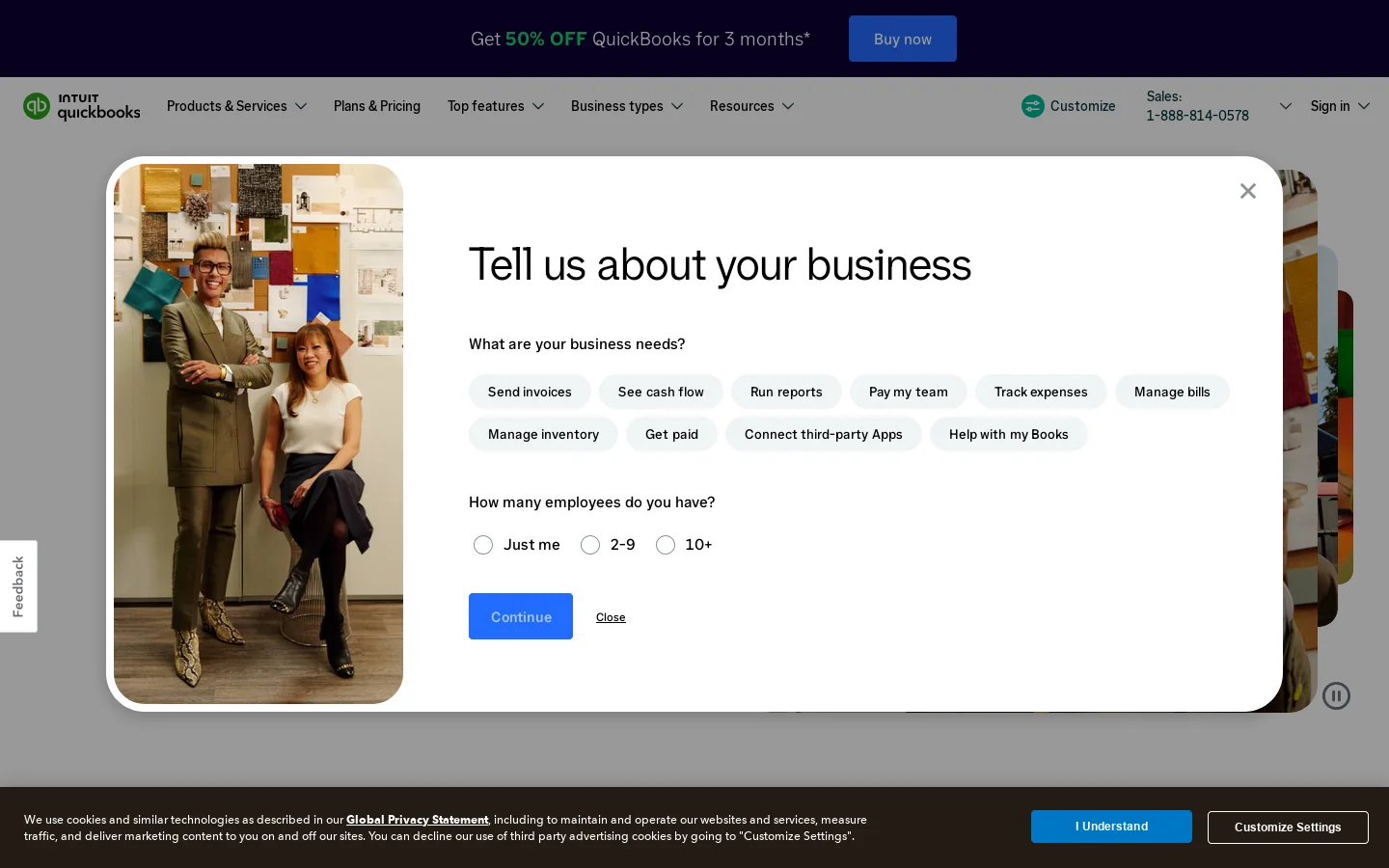Viewport: 1389px width, 868px height.
Task: Expand the Resources dropdown
Action: point(752,106)
